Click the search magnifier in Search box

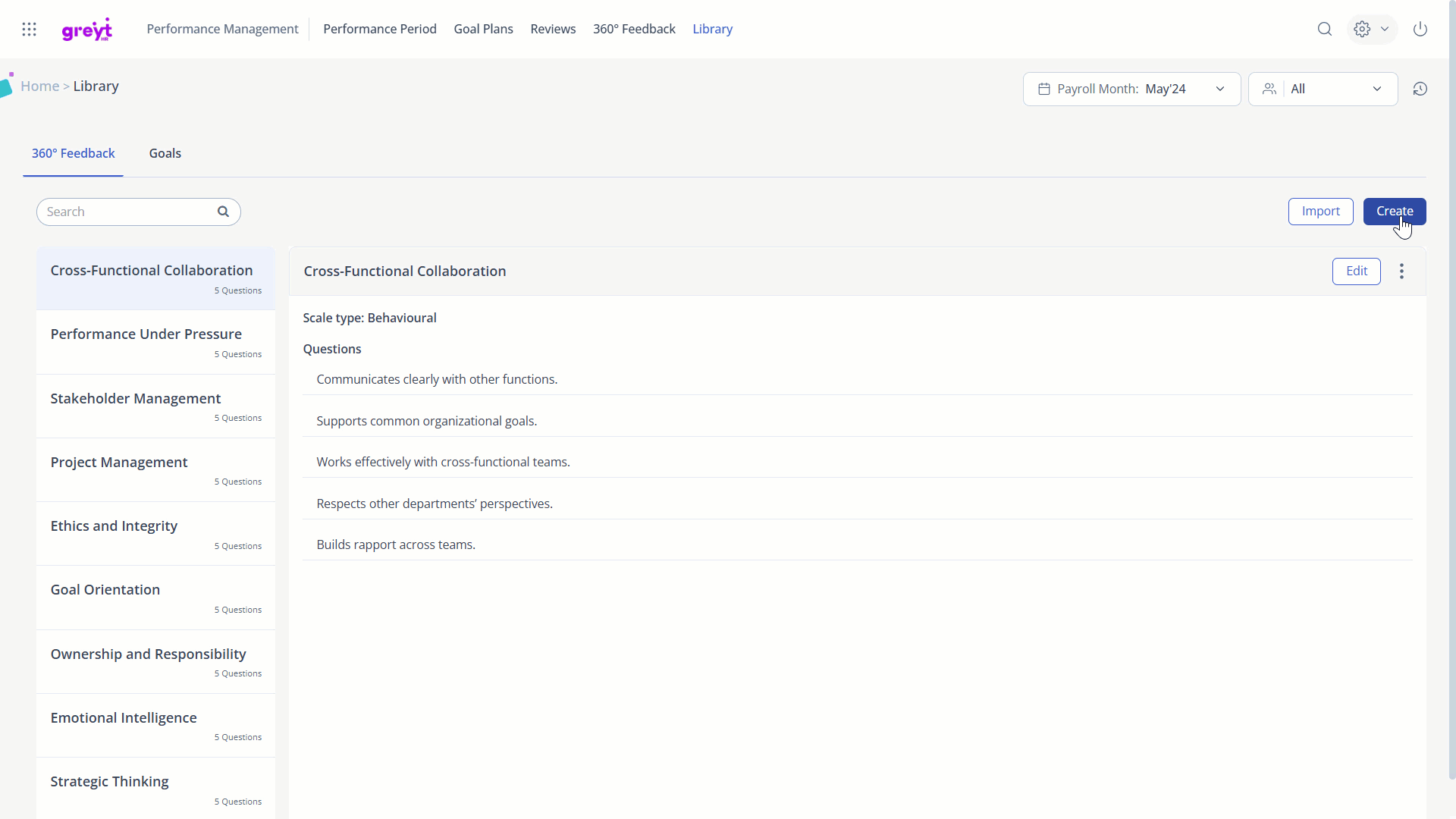[223, 212]
